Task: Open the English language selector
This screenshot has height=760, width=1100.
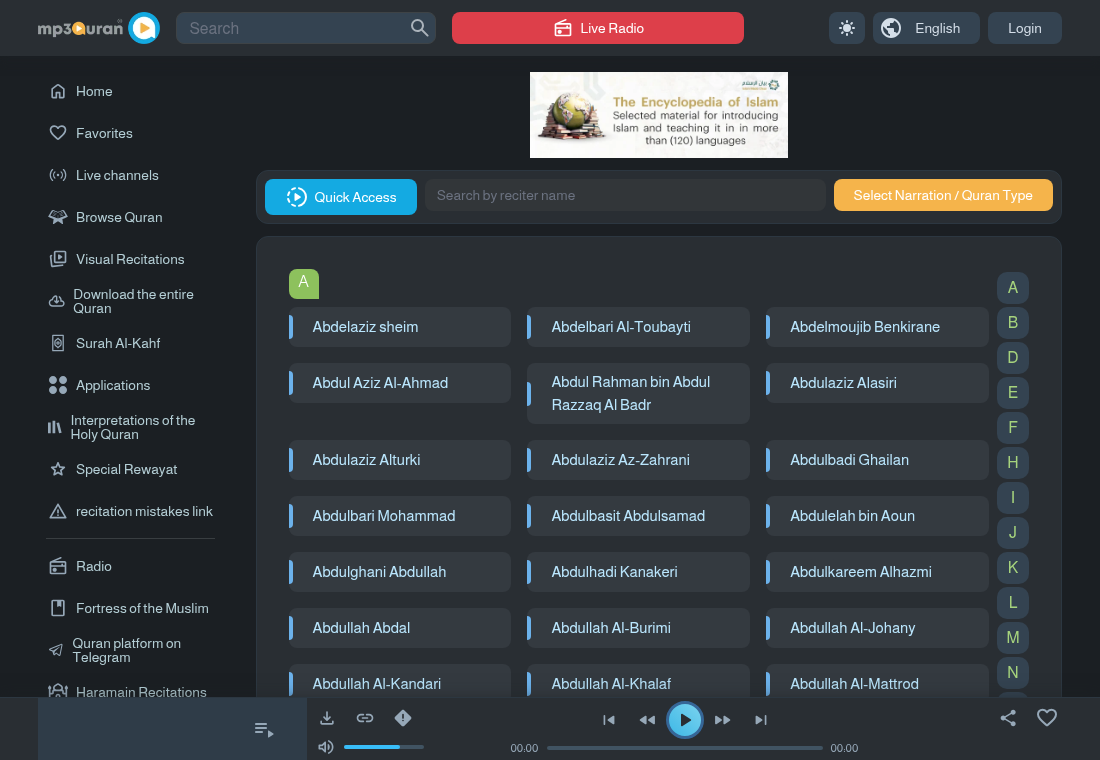Action: (x=926, y=28)
